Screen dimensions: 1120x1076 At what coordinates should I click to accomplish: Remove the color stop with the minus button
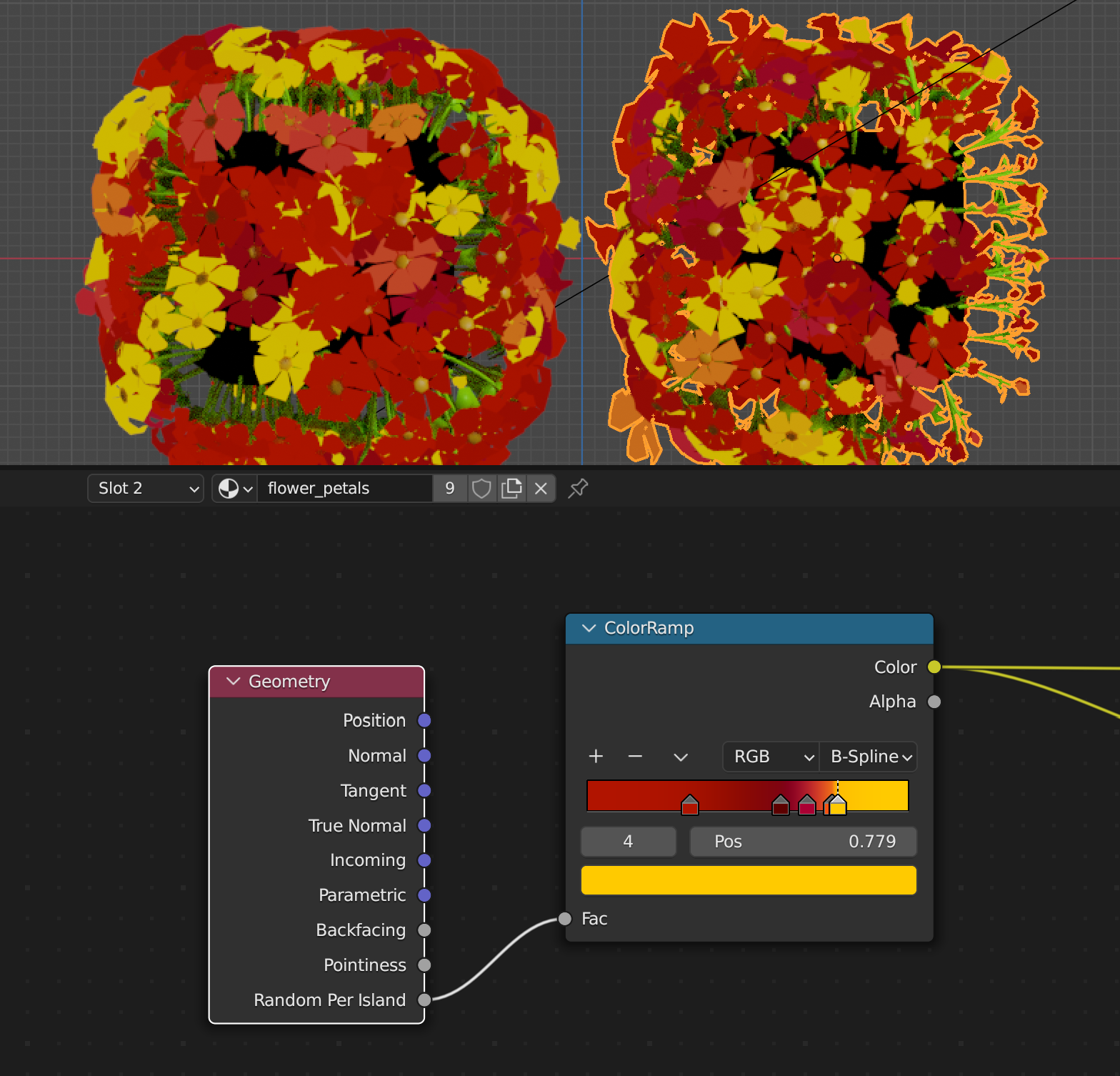click(x=635, y=756)
